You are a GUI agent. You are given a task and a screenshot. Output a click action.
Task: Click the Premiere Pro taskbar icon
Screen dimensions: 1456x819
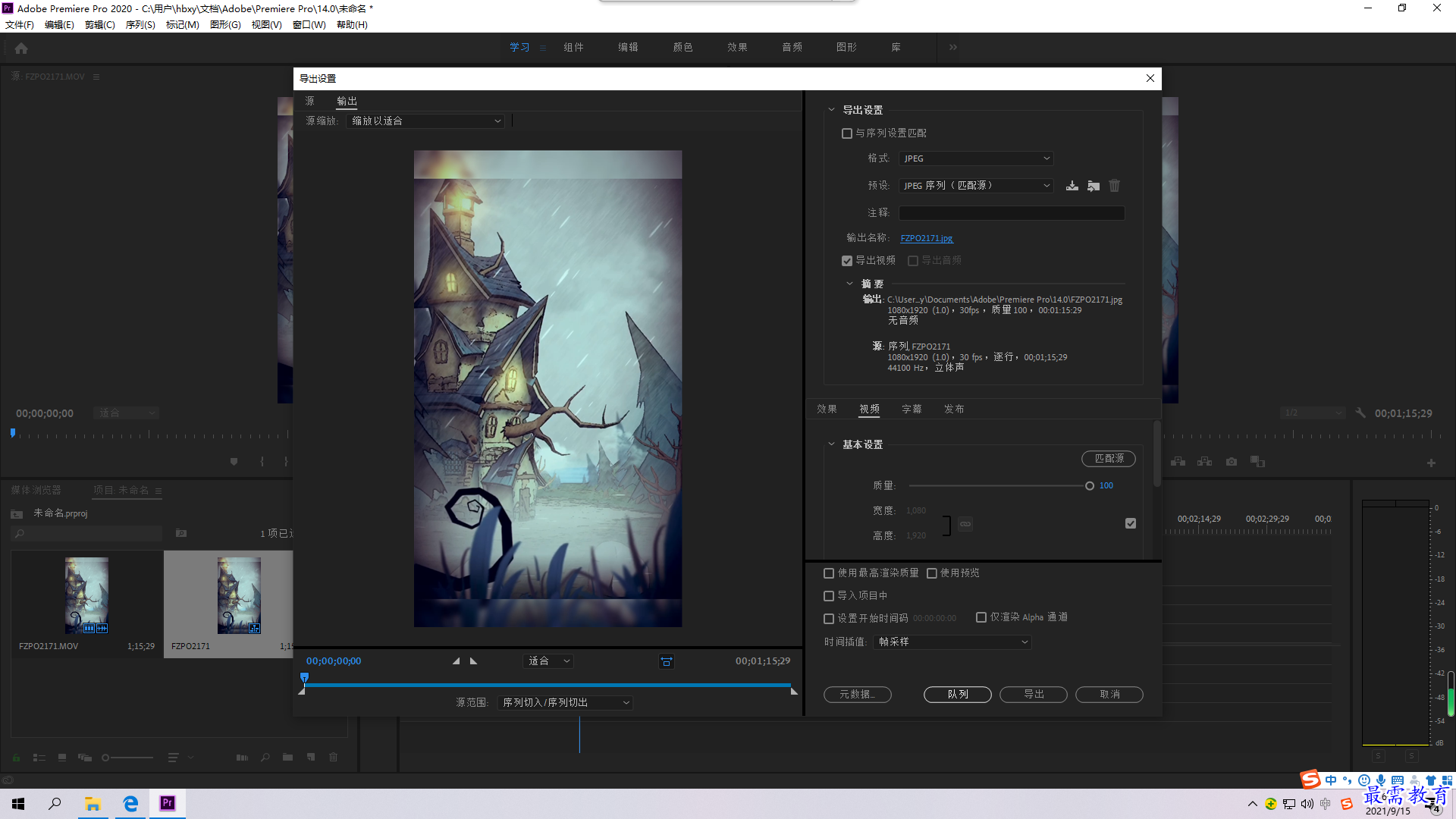pyautogui.click(x=168, y=804)
